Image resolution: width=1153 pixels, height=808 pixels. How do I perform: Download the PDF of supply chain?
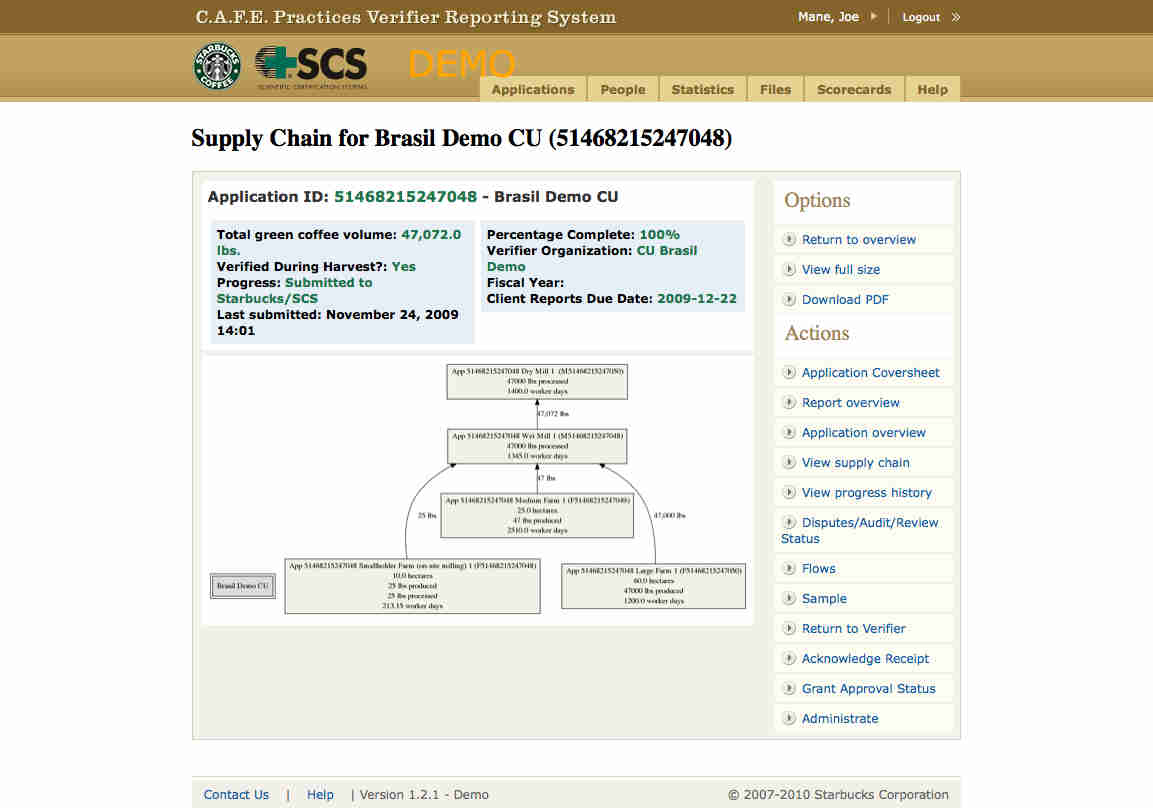point(845,300)
